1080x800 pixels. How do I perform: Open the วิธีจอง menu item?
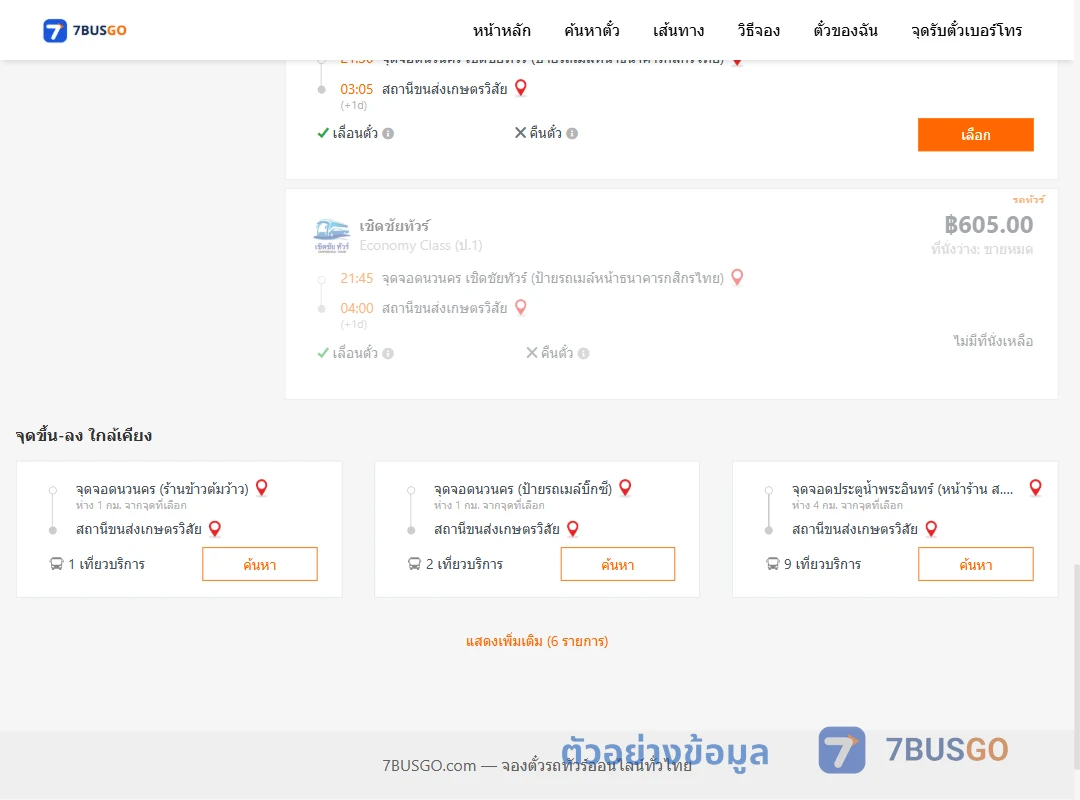(x=758, y=30)
